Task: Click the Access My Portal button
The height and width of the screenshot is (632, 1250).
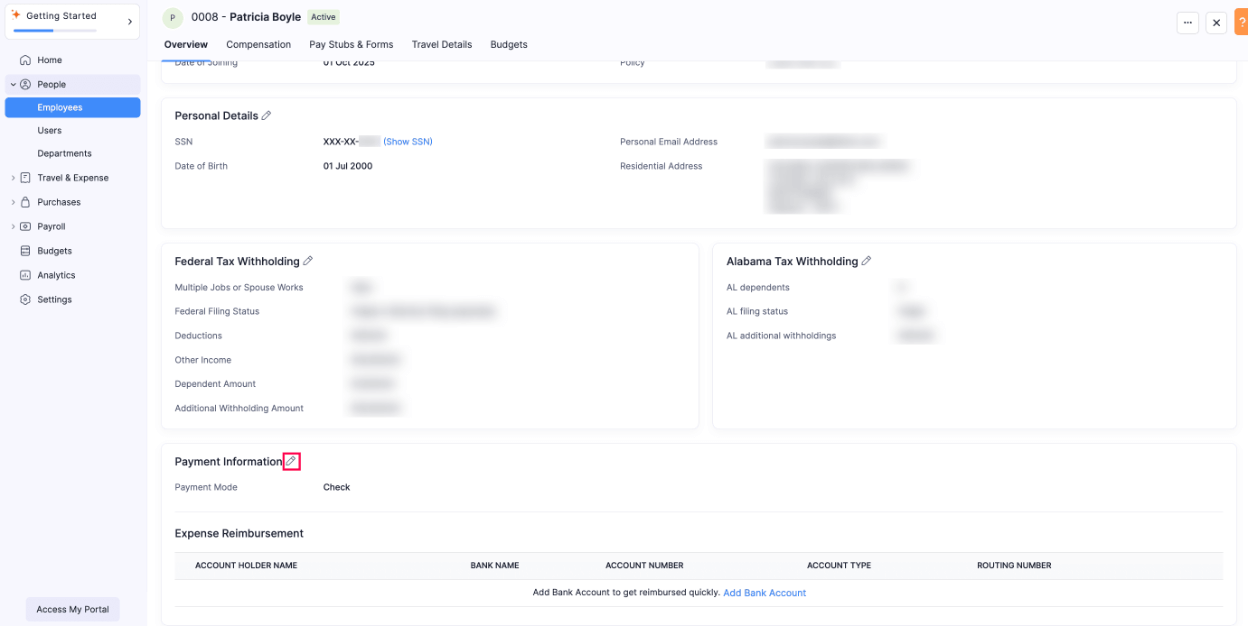Action: [x=71, y=608]
